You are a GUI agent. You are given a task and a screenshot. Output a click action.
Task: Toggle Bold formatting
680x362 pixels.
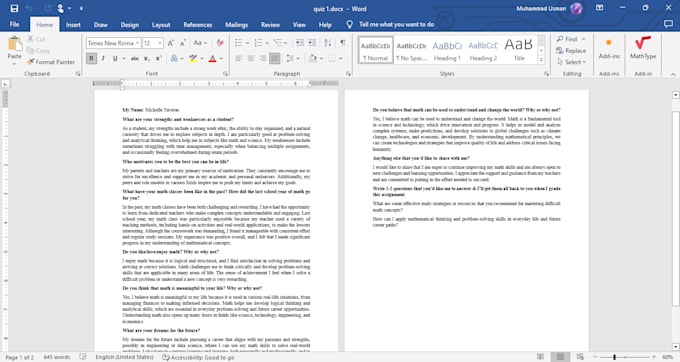[91, 58]
